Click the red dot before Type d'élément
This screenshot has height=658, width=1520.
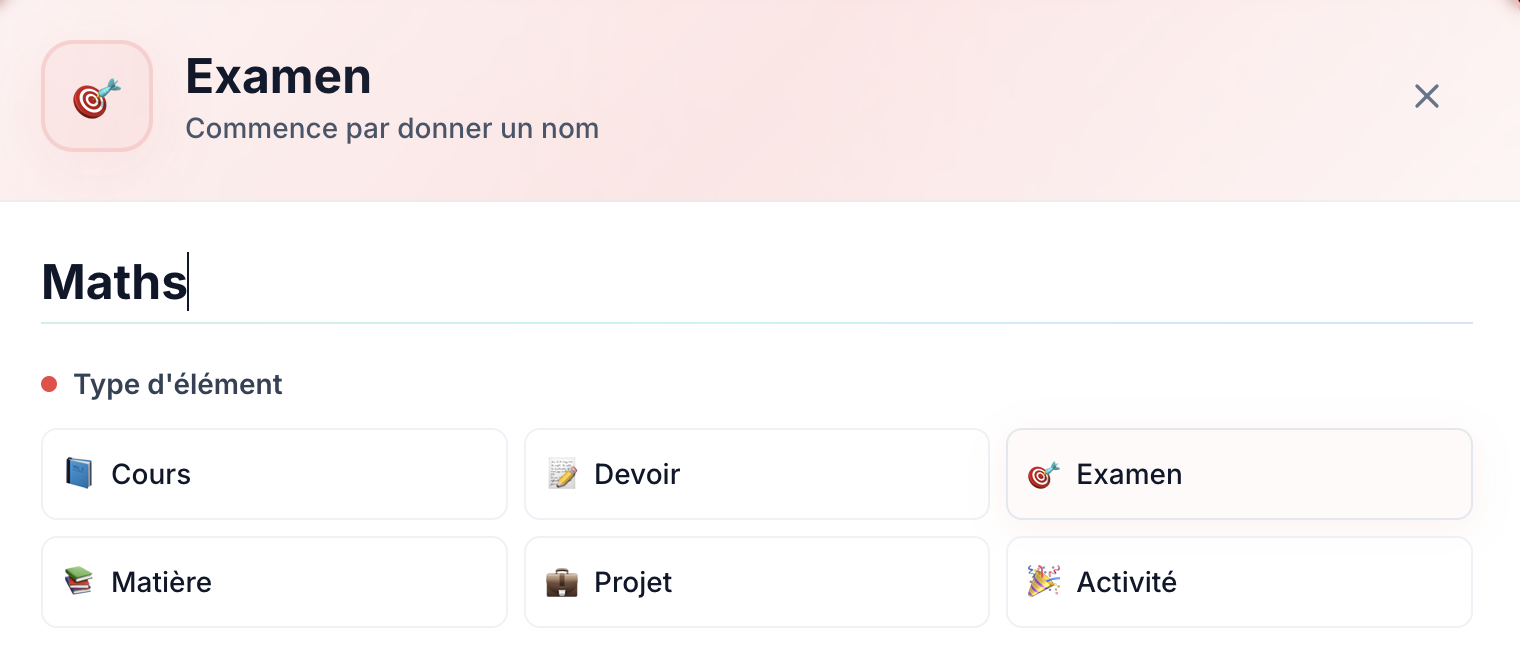tap(49, 384)
